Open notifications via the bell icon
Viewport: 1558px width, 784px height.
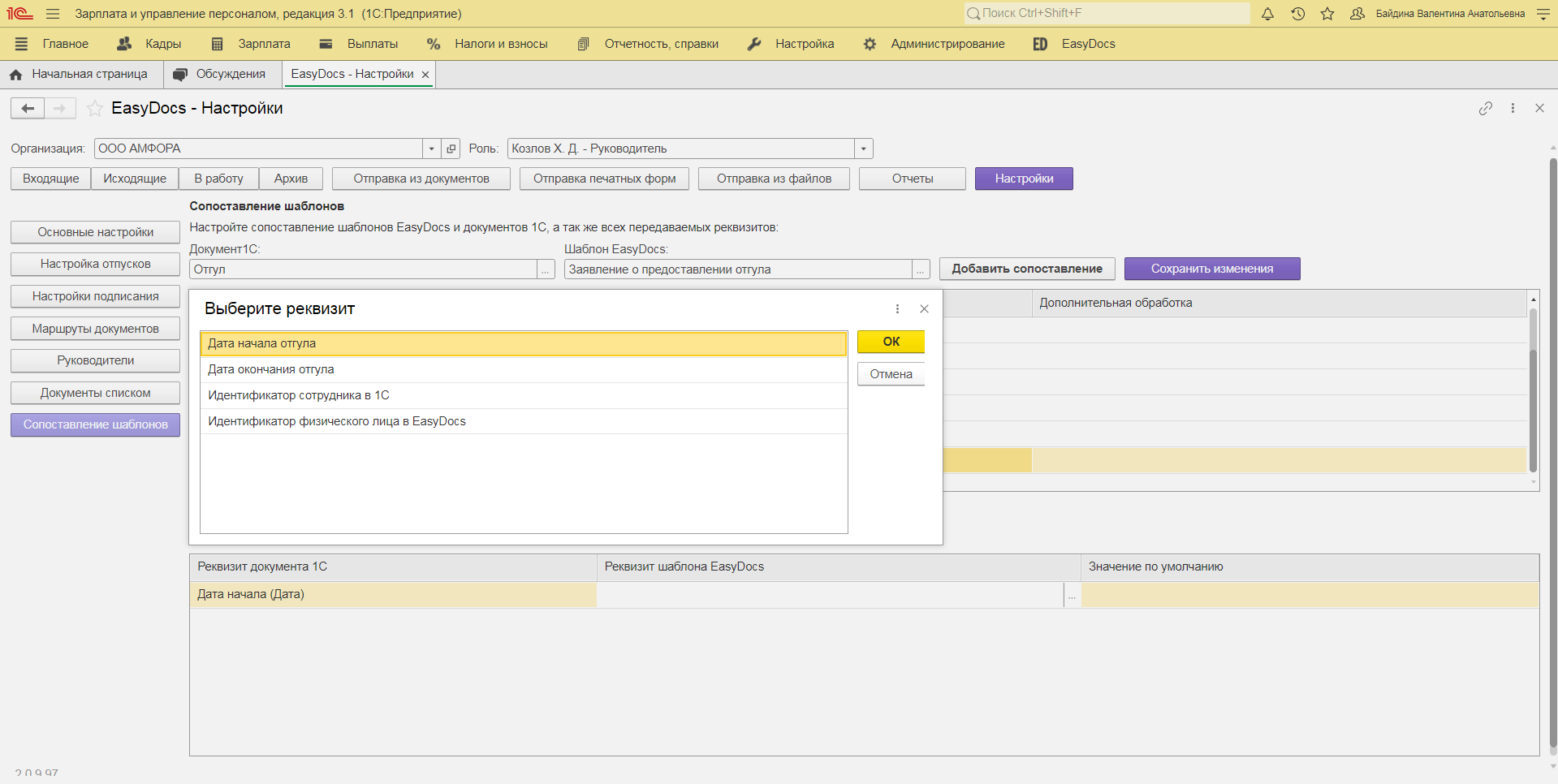click(x=1267, y=14)
